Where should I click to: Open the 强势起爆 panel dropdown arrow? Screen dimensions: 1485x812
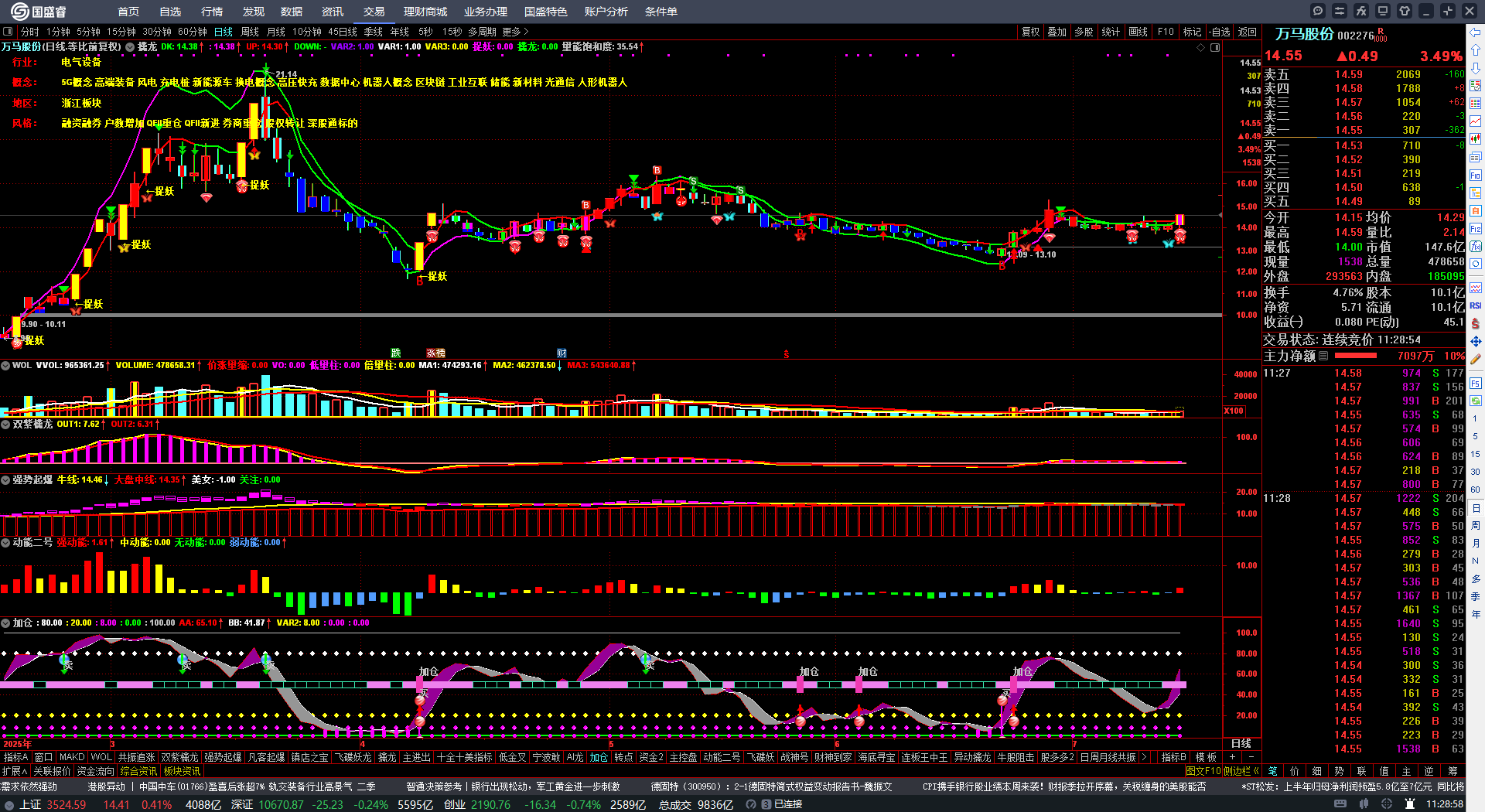[x=5, y=479]
